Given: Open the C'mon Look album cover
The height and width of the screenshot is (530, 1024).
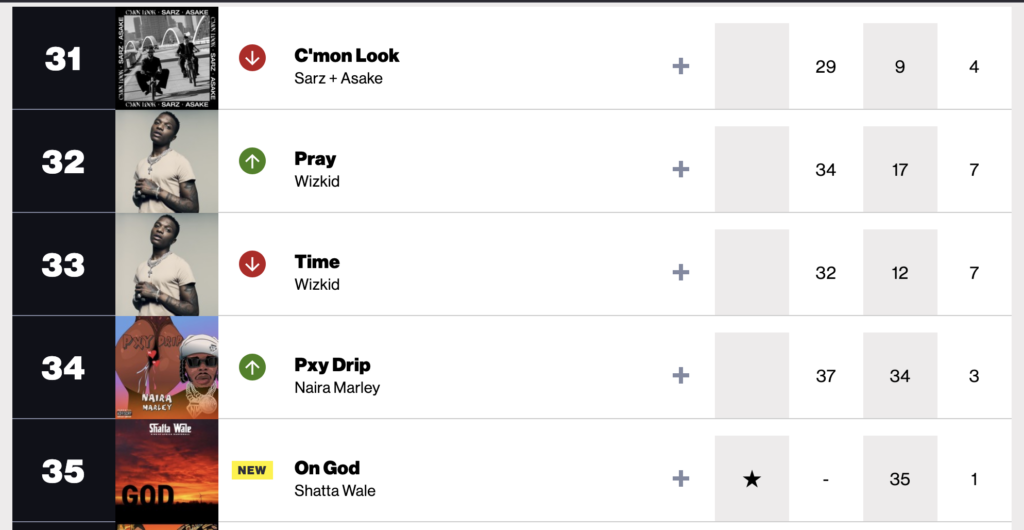Looking at the screenshot, I should click(x=167, y=58).
